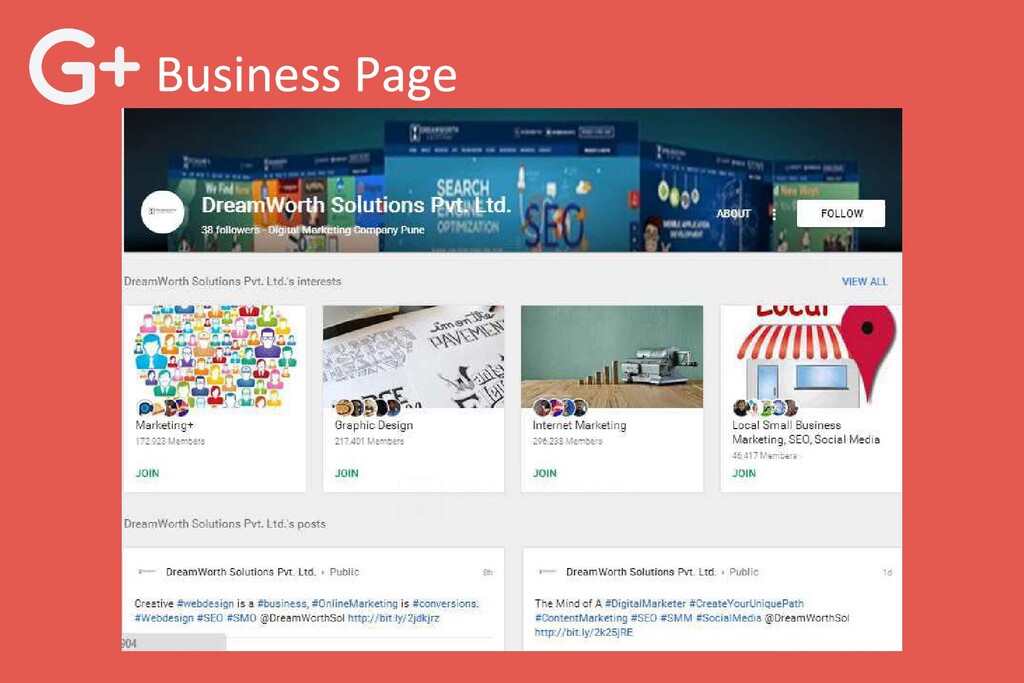
Task: Open the bit.ly/2jdkjrz link in first post
Action: (x=393, y=618)
